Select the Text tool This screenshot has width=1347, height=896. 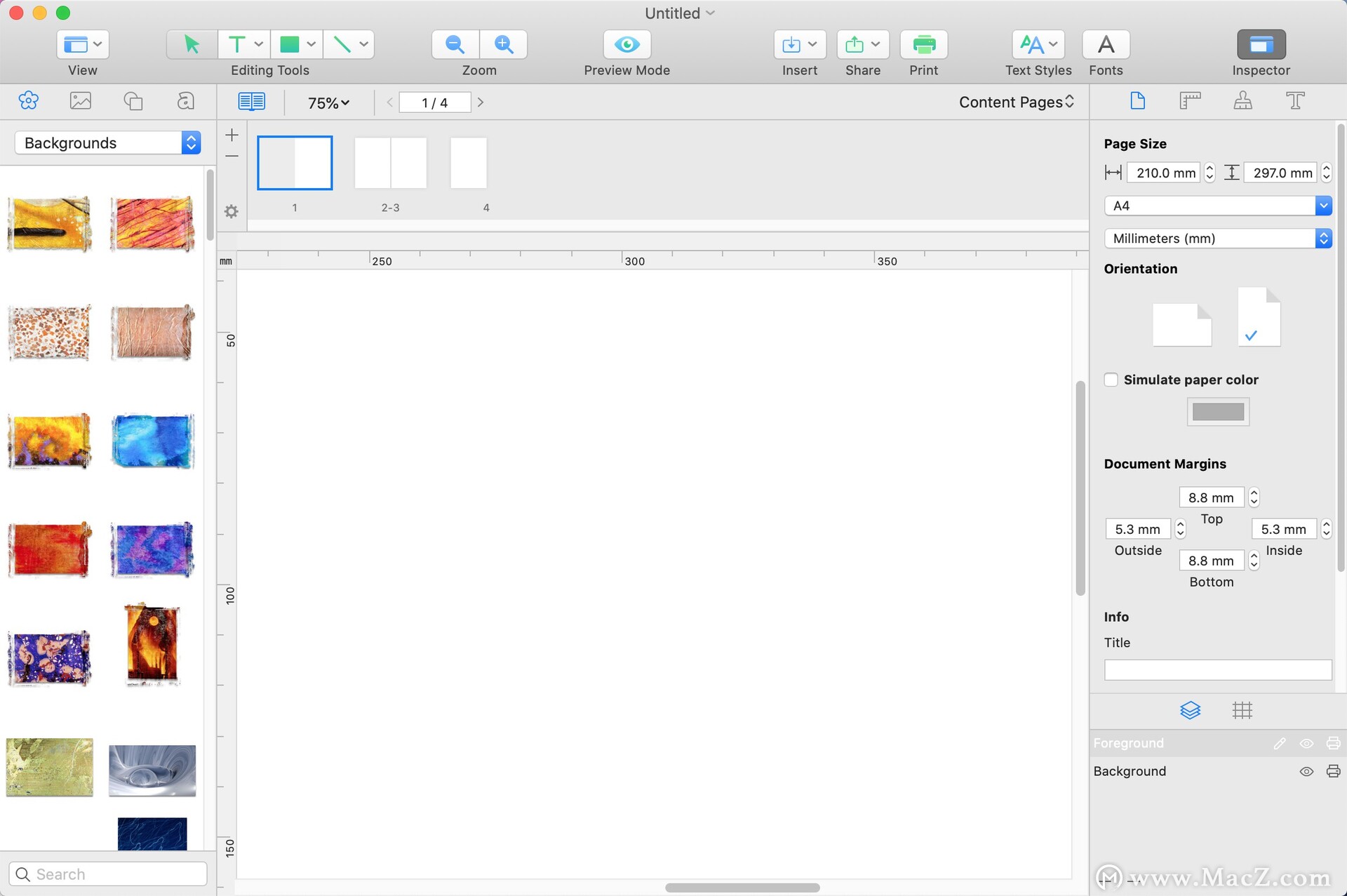tap(236, 44)
